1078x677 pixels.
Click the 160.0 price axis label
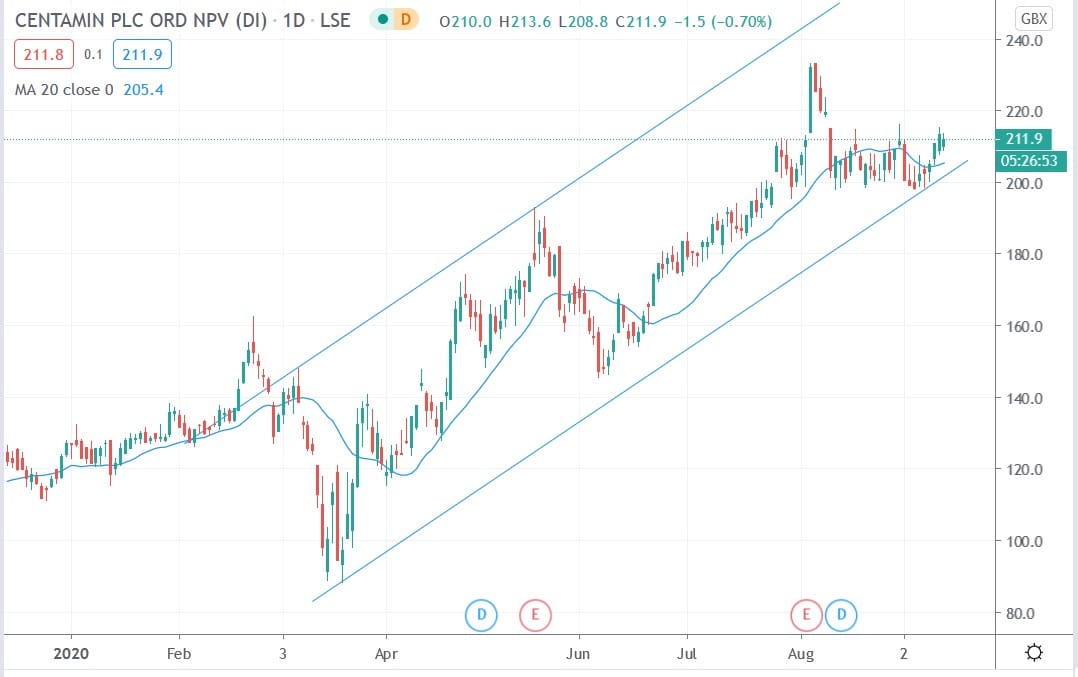click(x=1024, y=326)
